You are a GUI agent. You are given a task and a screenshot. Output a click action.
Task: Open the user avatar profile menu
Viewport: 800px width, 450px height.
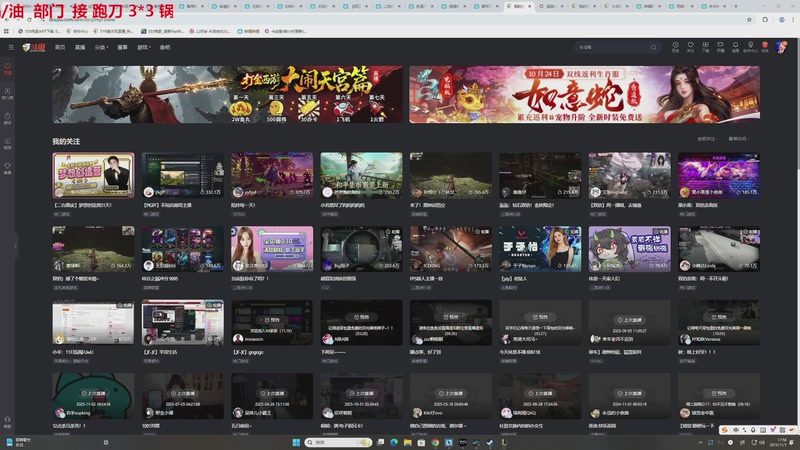point(781,47)
